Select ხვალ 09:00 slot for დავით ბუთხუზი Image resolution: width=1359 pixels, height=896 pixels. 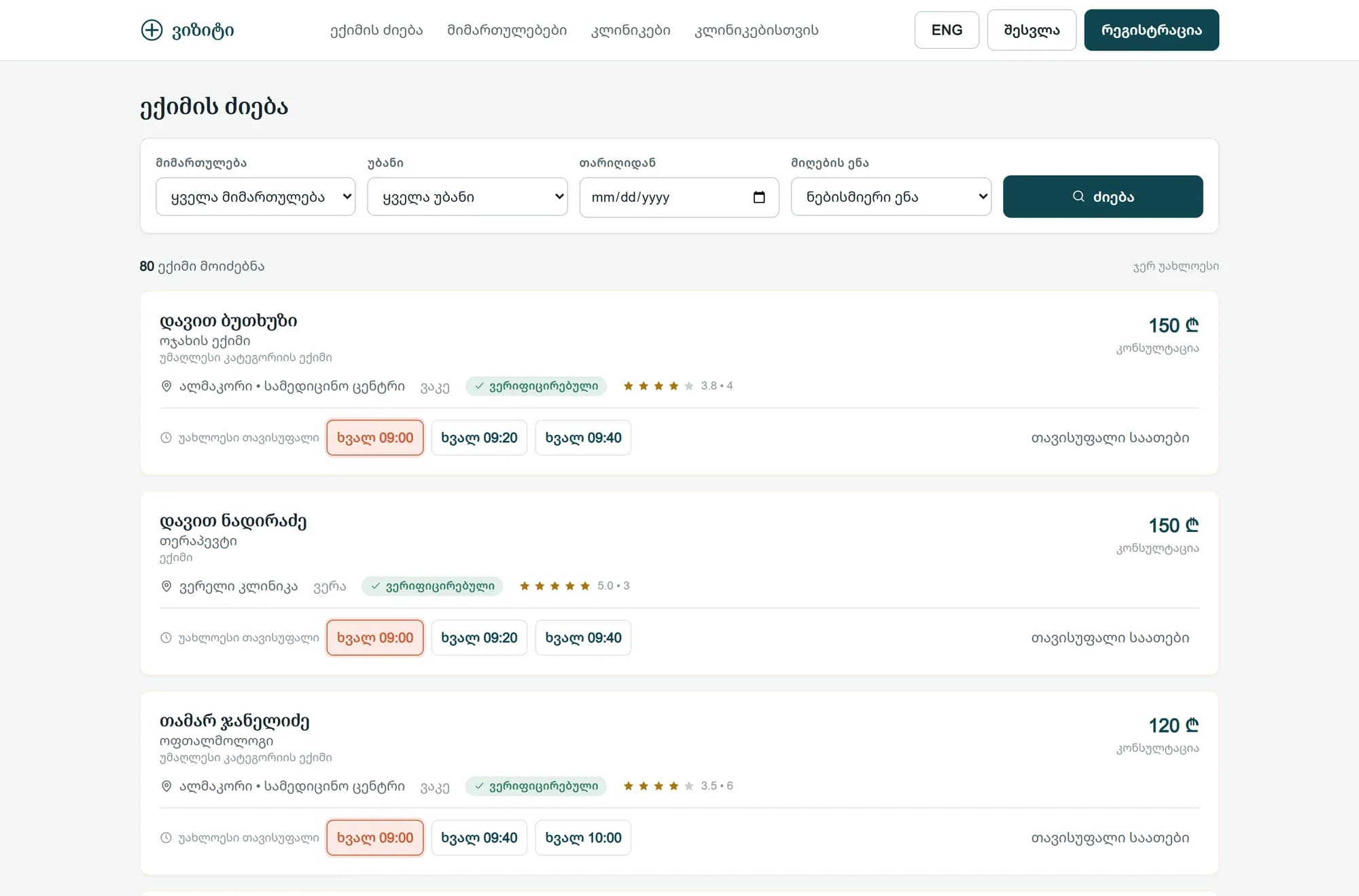coord(375,437)
